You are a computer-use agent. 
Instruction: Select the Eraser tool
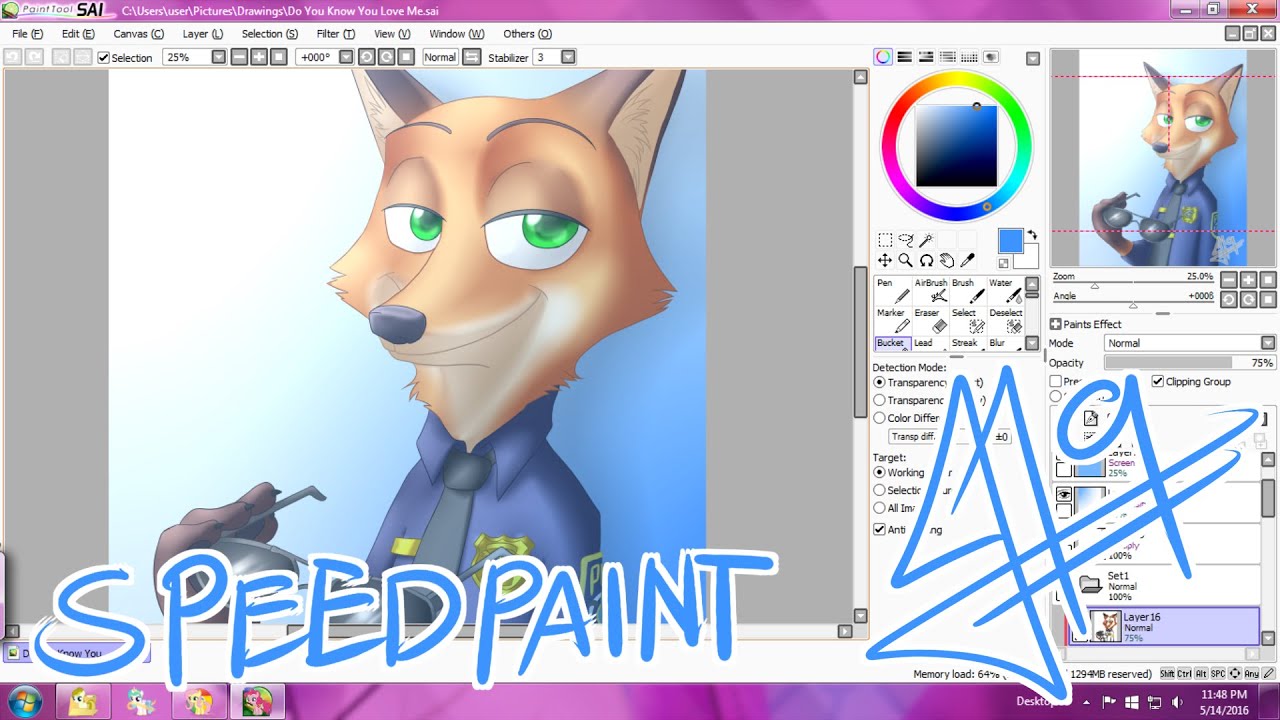click(931, 320)
